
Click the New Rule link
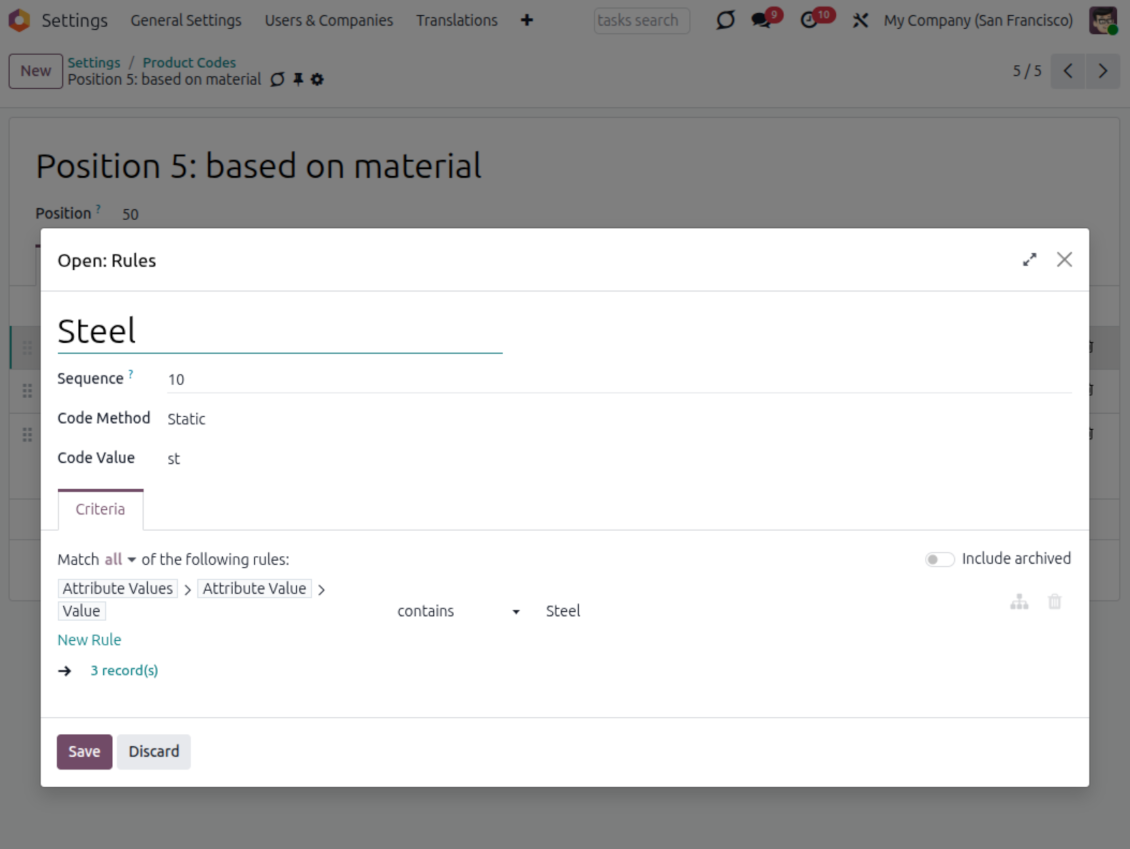[89, 640]
